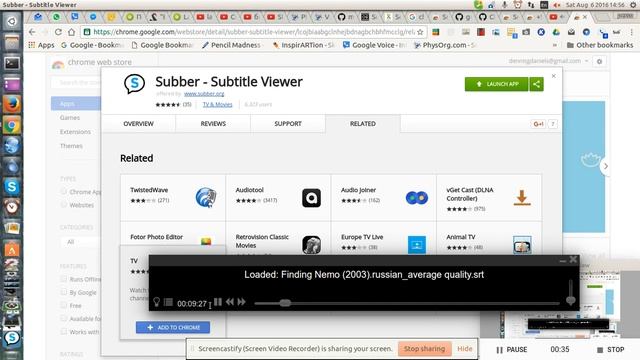640x360 pixels.
Task: Stop sharing the screen via Screencastify bar
Action: [x=424, y=349]
